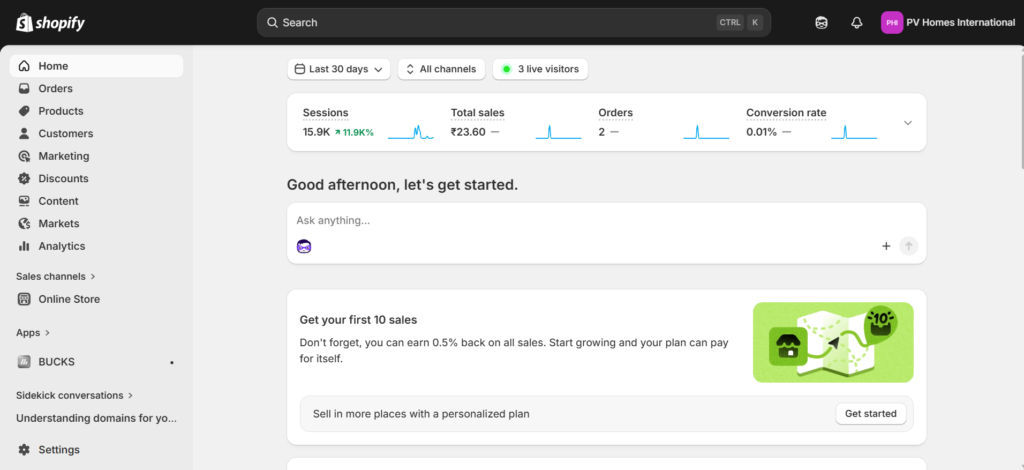Viewport: 1024px width, 470px height.
Task: Open the Last 30 days date dropdown
Action: click(339, 69)
